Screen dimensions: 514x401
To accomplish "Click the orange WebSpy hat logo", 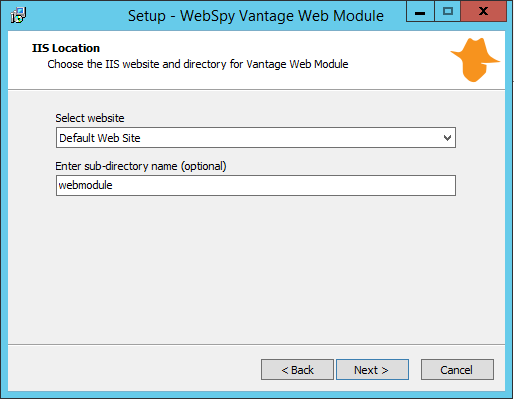I will tap(475, 60).
